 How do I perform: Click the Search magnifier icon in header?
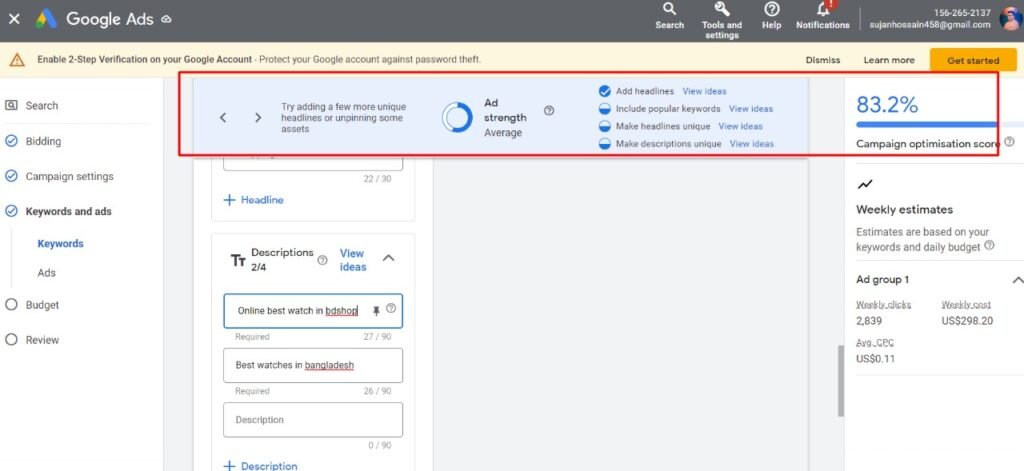(x=669, y=10)
